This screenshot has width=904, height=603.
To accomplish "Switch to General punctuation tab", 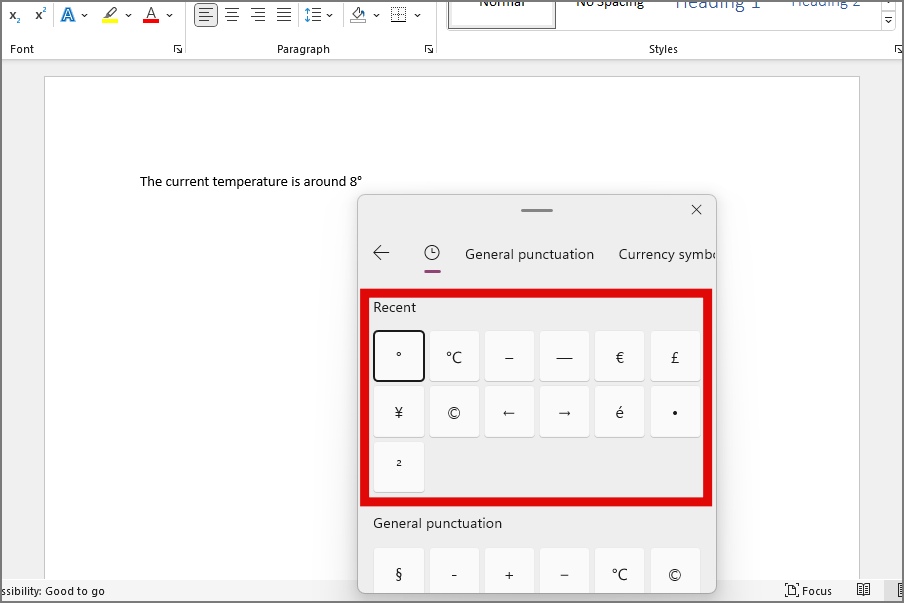I will [x=529, y=254].
